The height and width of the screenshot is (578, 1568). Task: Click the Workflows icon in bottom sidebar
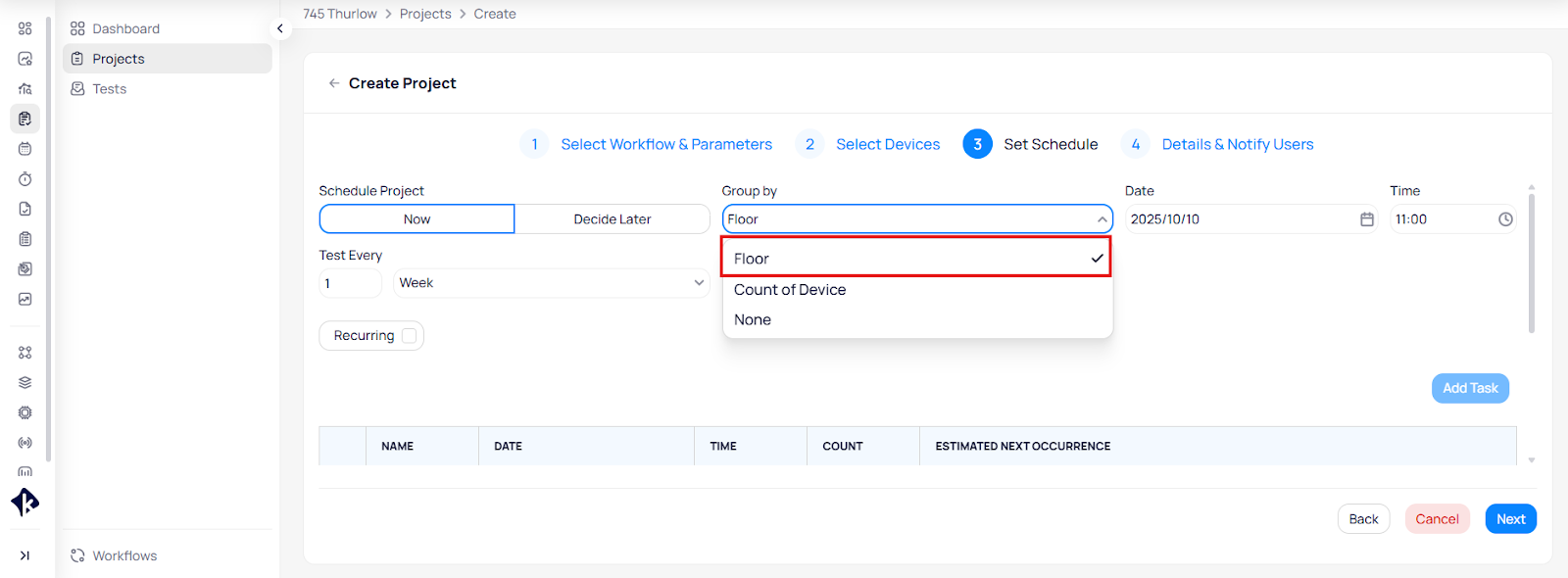coord(77,555)
